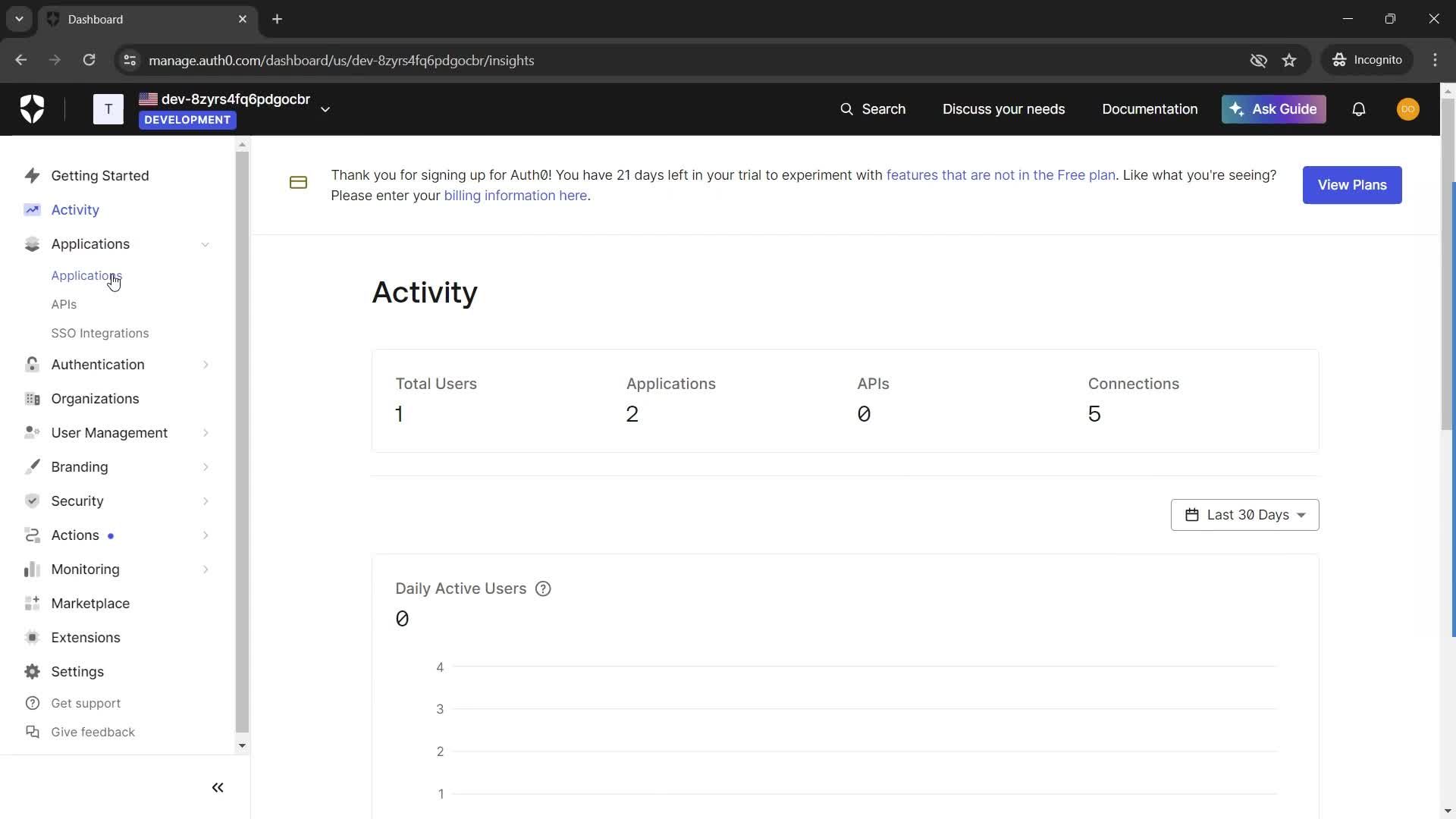1456x819 pixels.
Task: Click the Give feedback chat icon
Action: pyautogui.click(x=32, y=733)
